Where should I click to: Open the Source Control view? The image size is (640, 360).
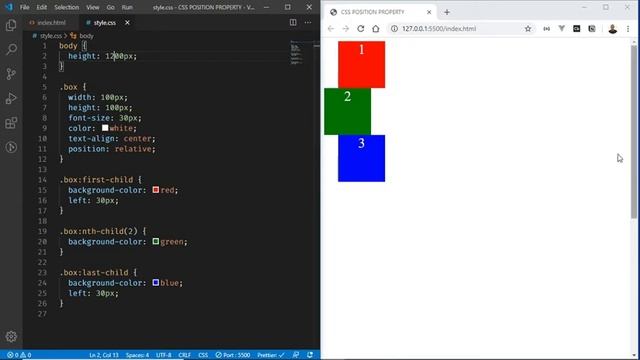11,74
